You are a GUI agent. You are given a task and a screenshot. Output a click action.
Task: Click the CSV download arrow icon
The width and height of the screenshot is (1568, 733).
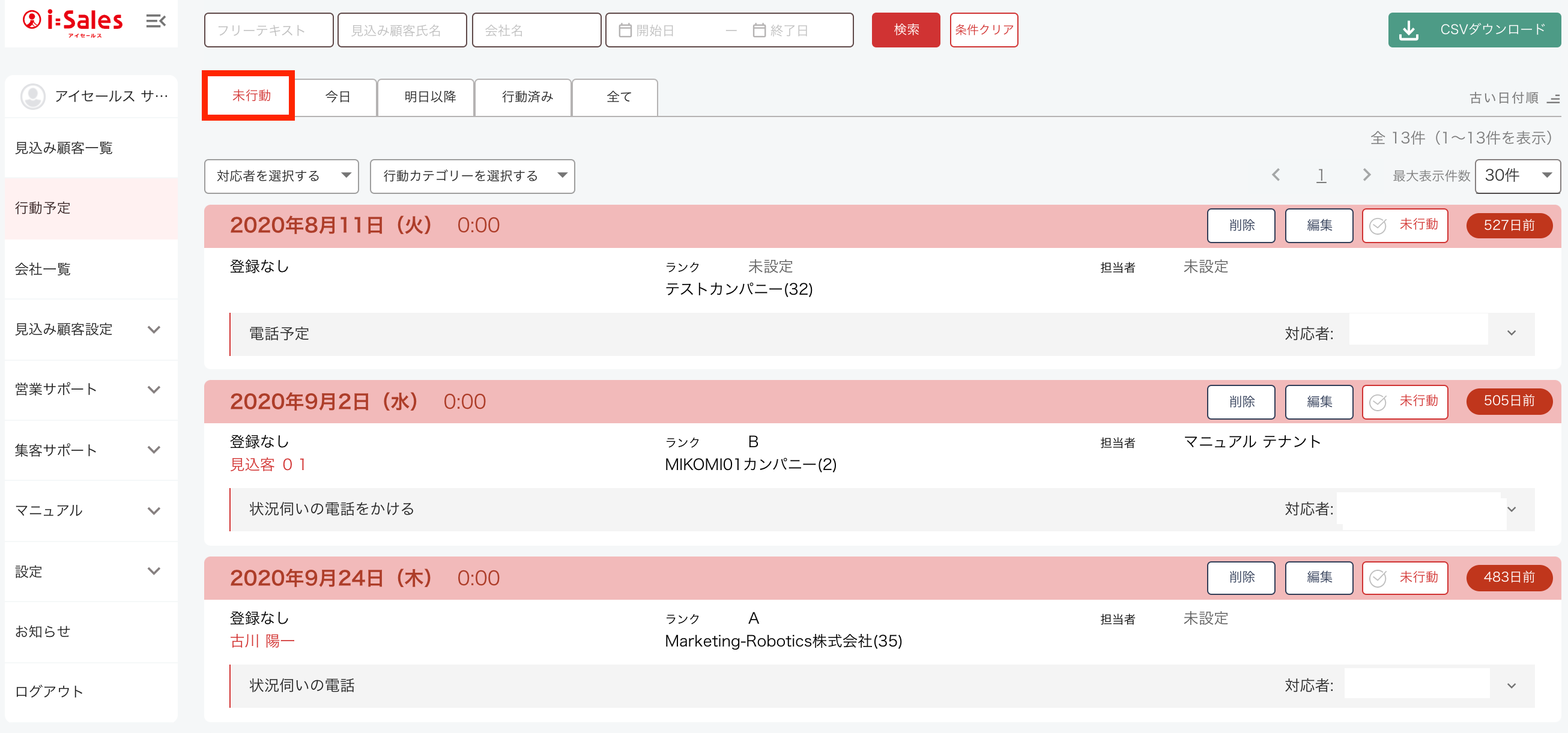[x=1408, y=30]
